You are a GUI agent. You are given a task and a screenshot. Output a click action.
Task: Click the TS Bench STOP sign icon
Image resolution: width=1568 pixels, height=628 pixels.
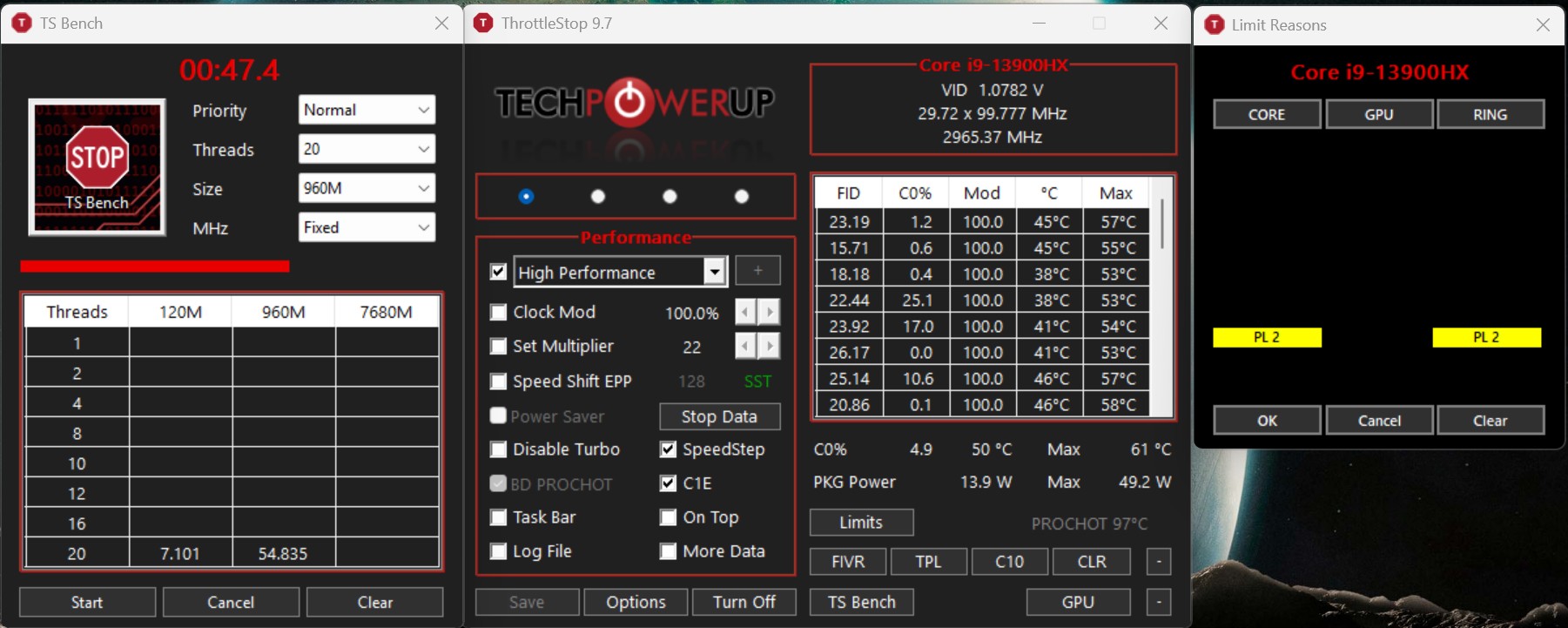point(97,166)
